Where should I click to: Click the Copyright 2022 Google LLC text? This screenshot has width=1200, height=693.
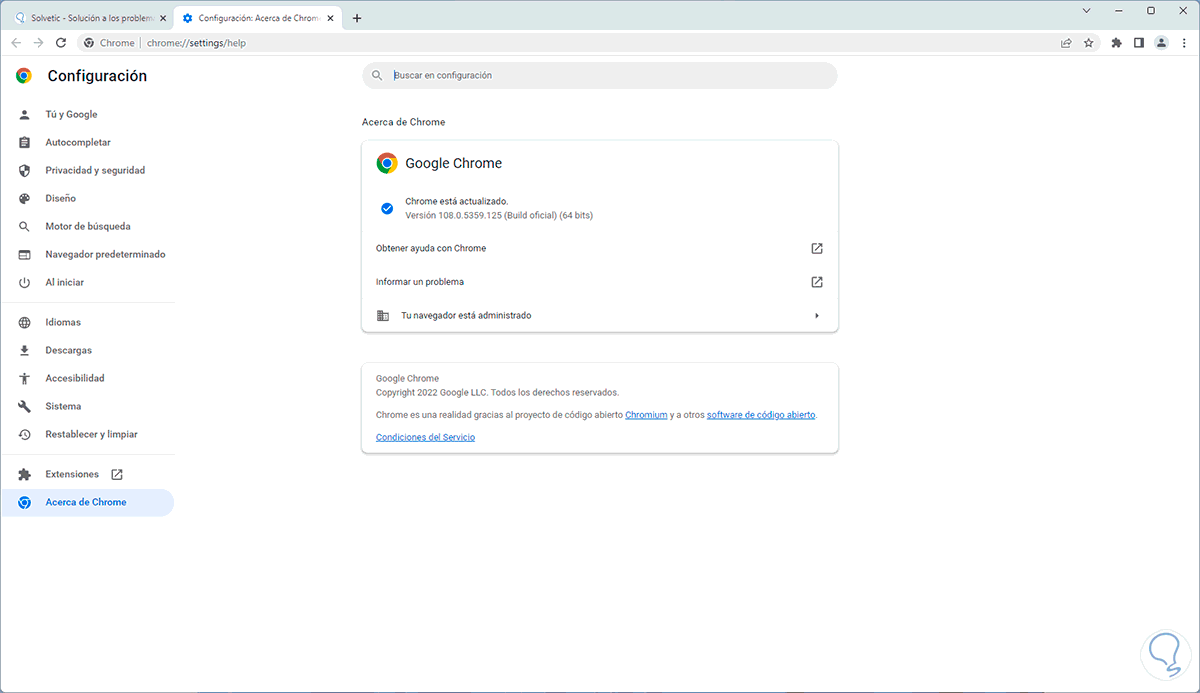pyautogui.click(x=497, y=392)
